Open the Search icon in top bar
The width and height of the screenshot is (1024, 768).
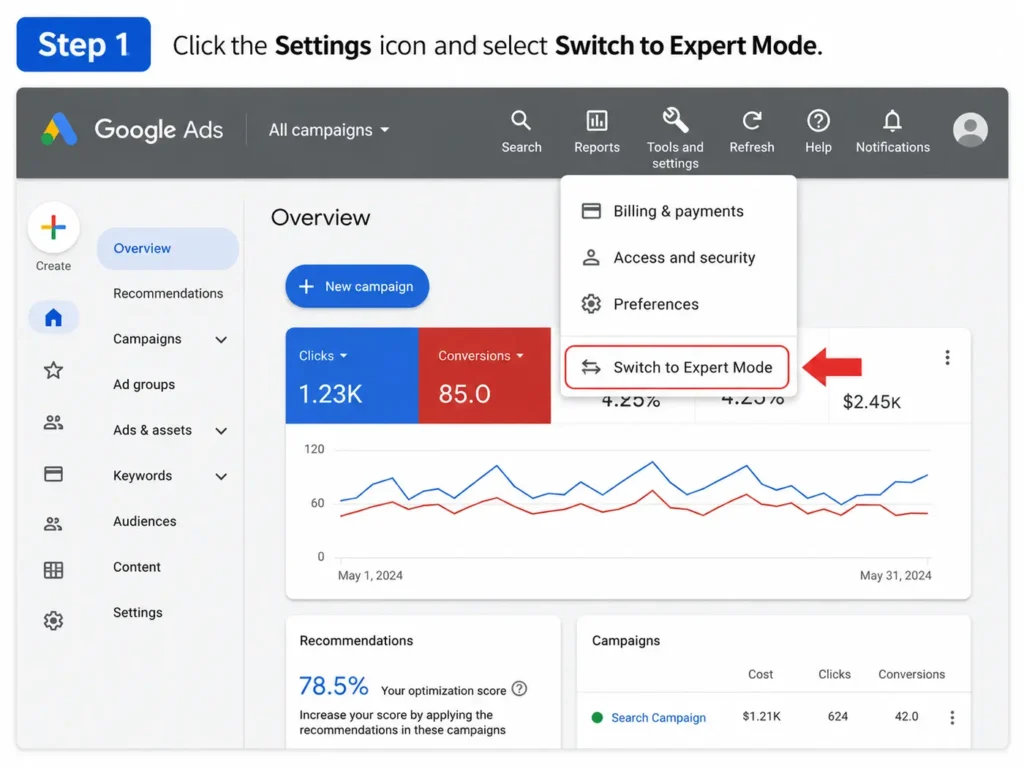pyautogui.click(x=520, y=121)
